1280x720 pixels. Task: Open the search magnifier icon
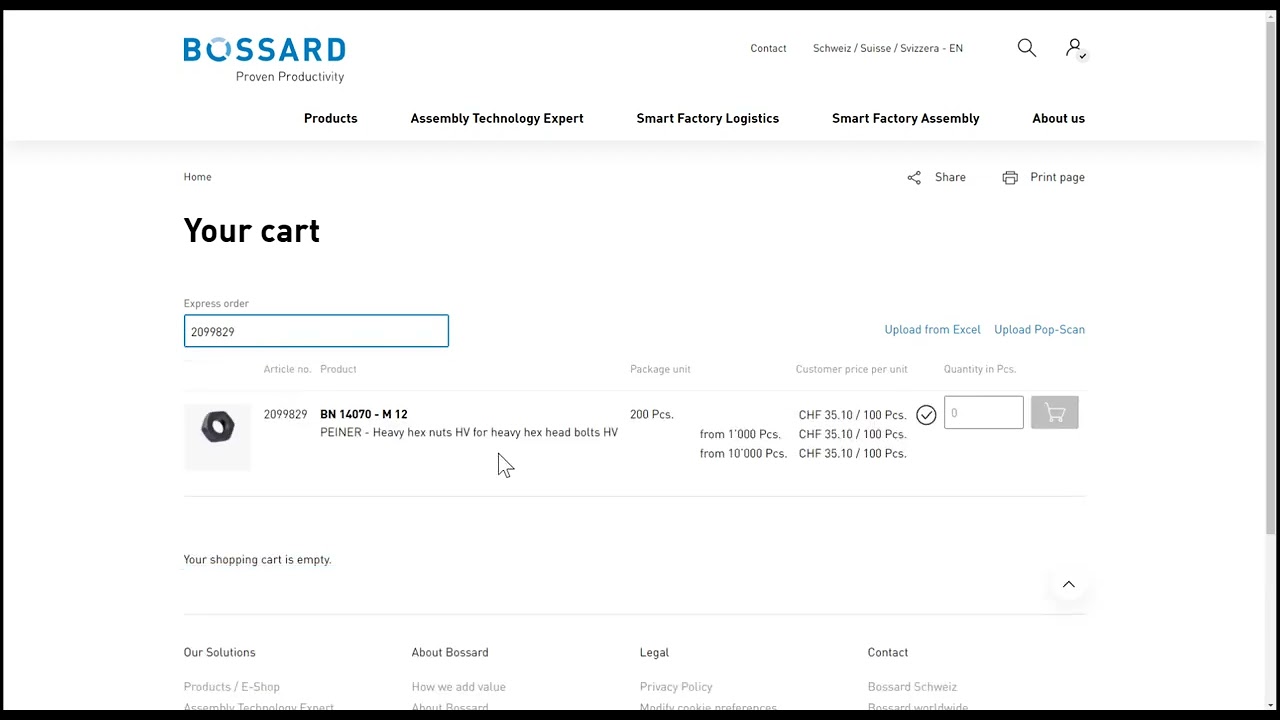(x=1027, y=48)
